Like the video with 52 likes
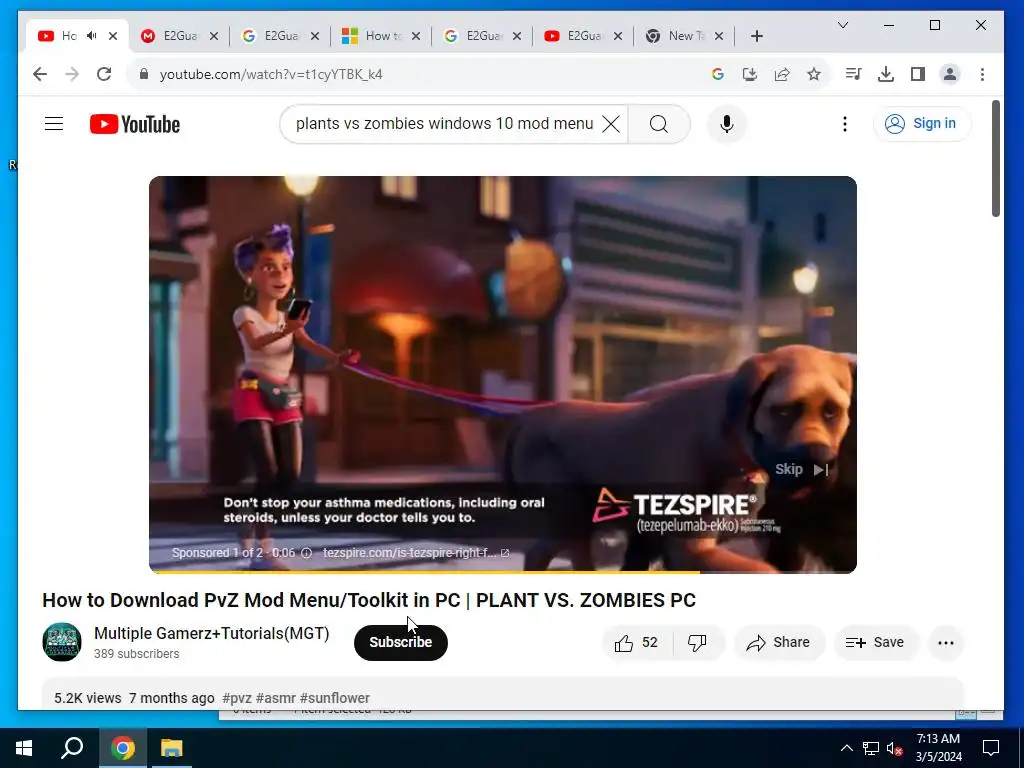The width and height of the screenshot is (1024, 768). (637, 643)
